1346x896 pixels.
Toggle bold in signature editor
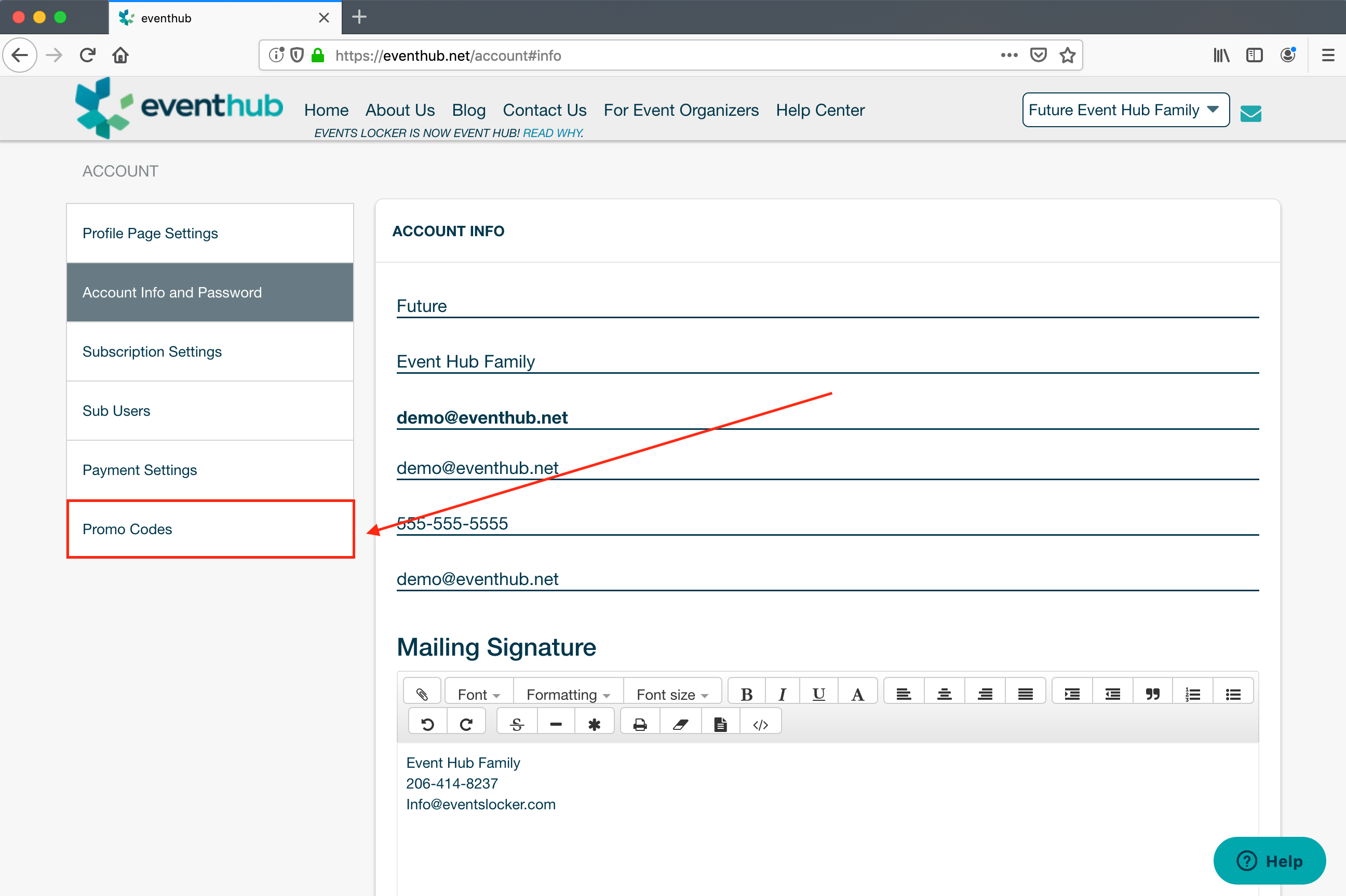point(746,694)
